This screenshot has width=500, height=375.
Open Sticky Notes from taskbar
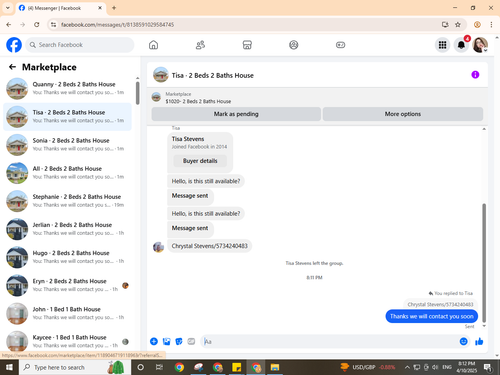[x=237, y=367]
